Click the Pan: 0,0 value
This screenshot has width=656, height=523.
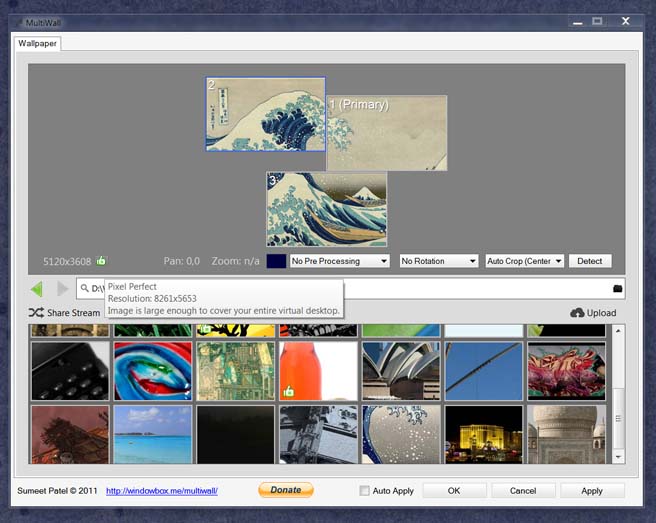(x=182, y=261)
